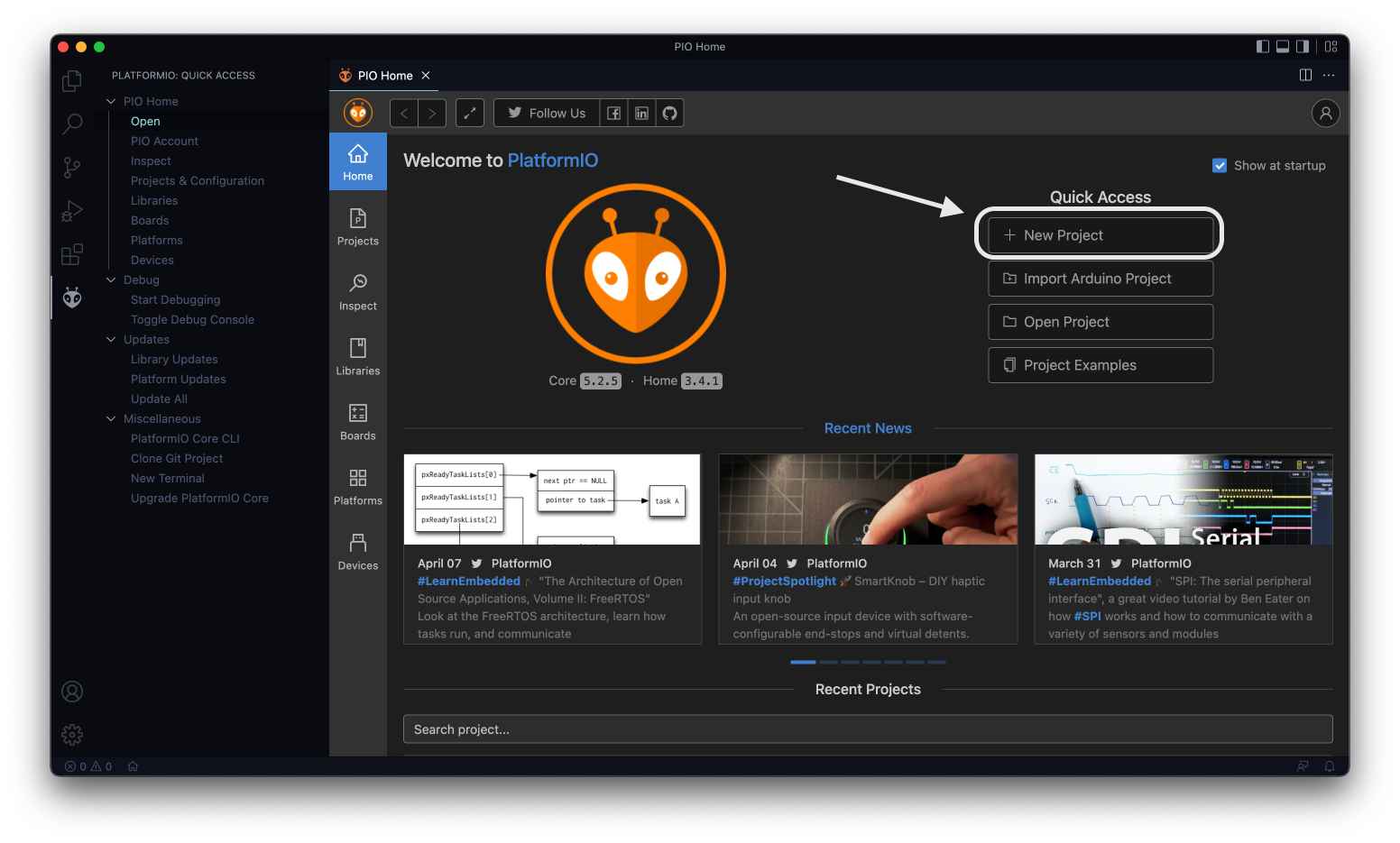Image resolution: width=1400 pixels, height=843 pixels.
Task: Select 'Start Debugging' tree item
Action: pos(175,299)
